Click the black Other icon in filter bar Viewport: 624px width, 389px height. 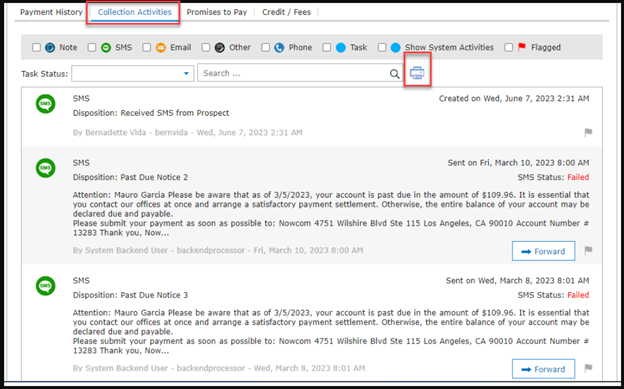[x=220, y=48]
